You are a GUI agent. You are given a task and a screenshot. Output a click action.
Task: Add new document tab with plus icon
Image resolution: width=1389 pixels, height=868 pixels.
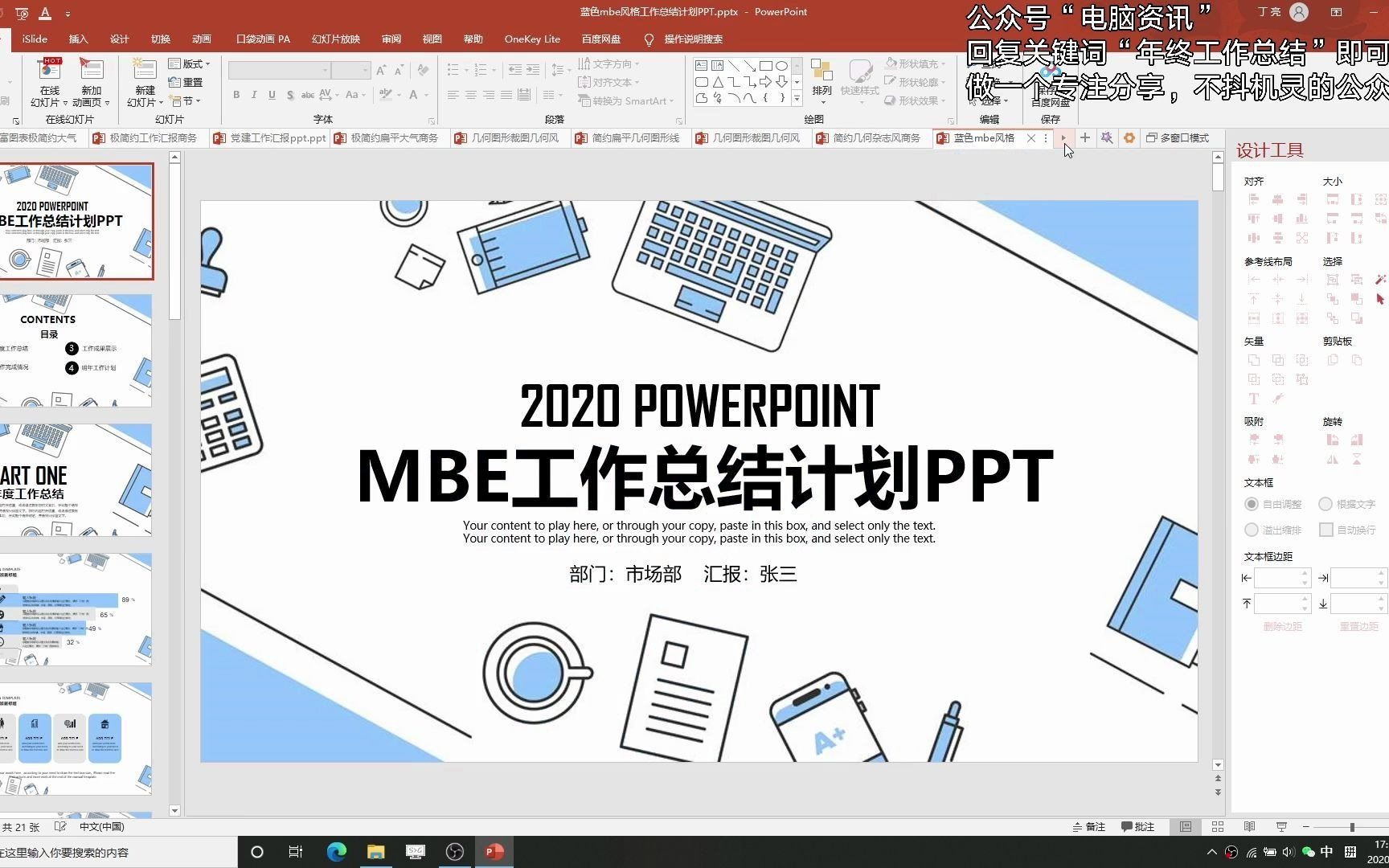click(x=1085, y=138)
